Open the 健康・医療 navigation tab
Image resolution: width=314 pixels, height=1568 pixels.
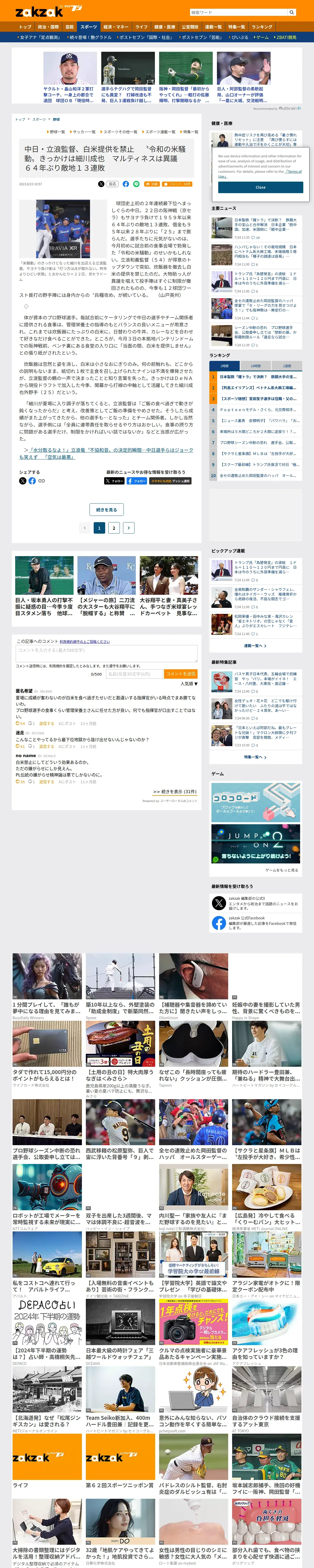pos(165,27)
